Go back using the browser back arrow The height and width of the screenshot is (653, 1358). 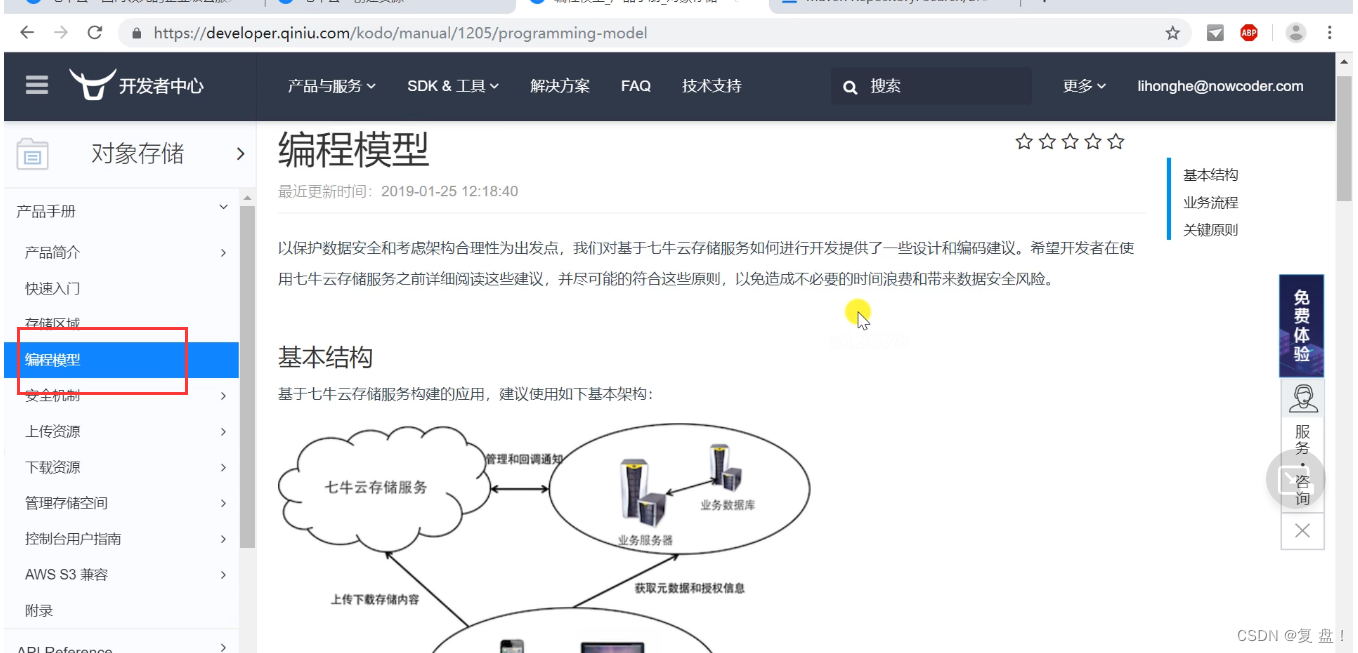[x=27, y=33]
